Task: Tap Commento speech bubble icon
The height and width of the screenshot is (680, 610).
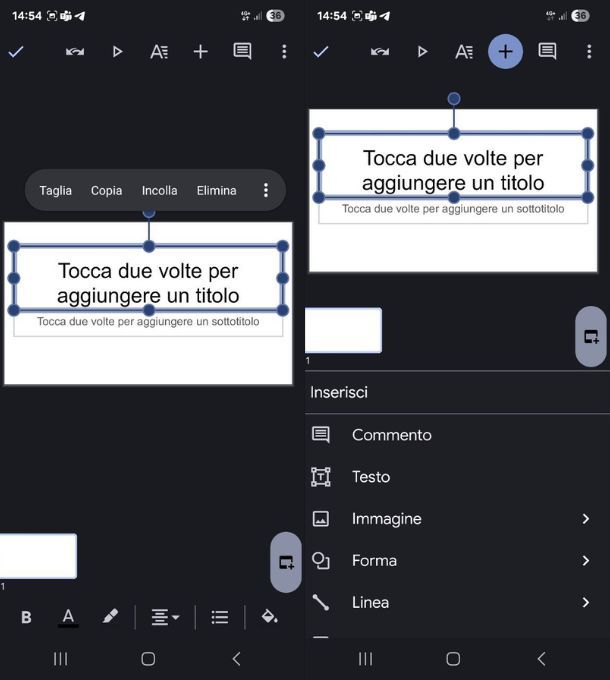Action: (321, 435)
